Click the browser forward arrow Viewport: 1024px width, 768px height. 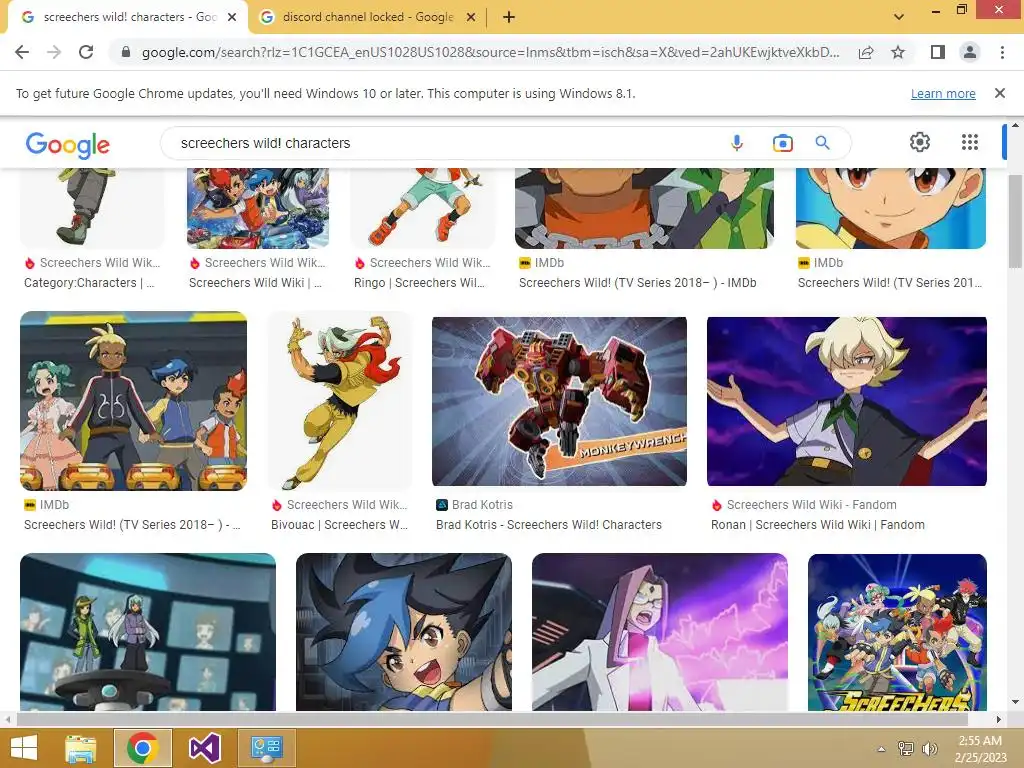[x=54, y=52]
